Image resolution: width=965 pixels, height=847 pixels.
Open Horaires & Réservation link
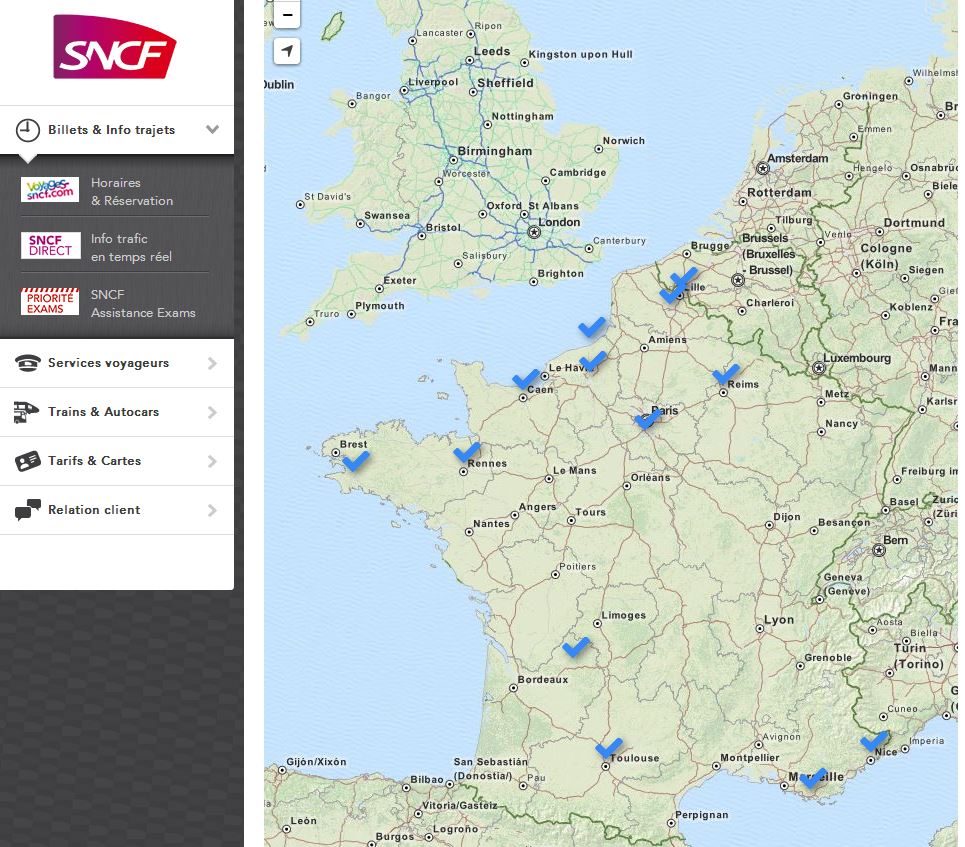(x=131, y=192)
